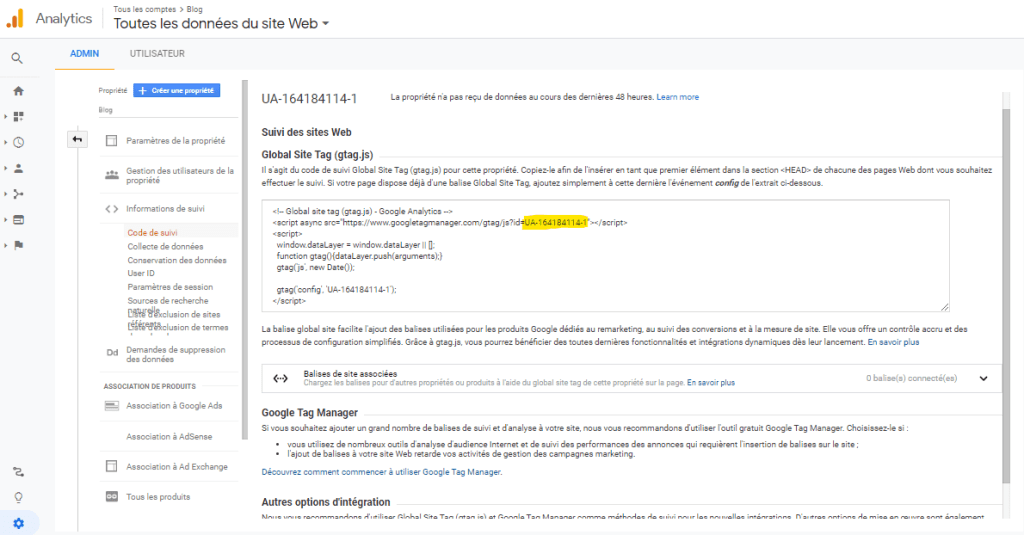Viewport: 1024px width, 535px height.
Task: Open Association à Ad Exchange
Action: (x=177, y=466)
